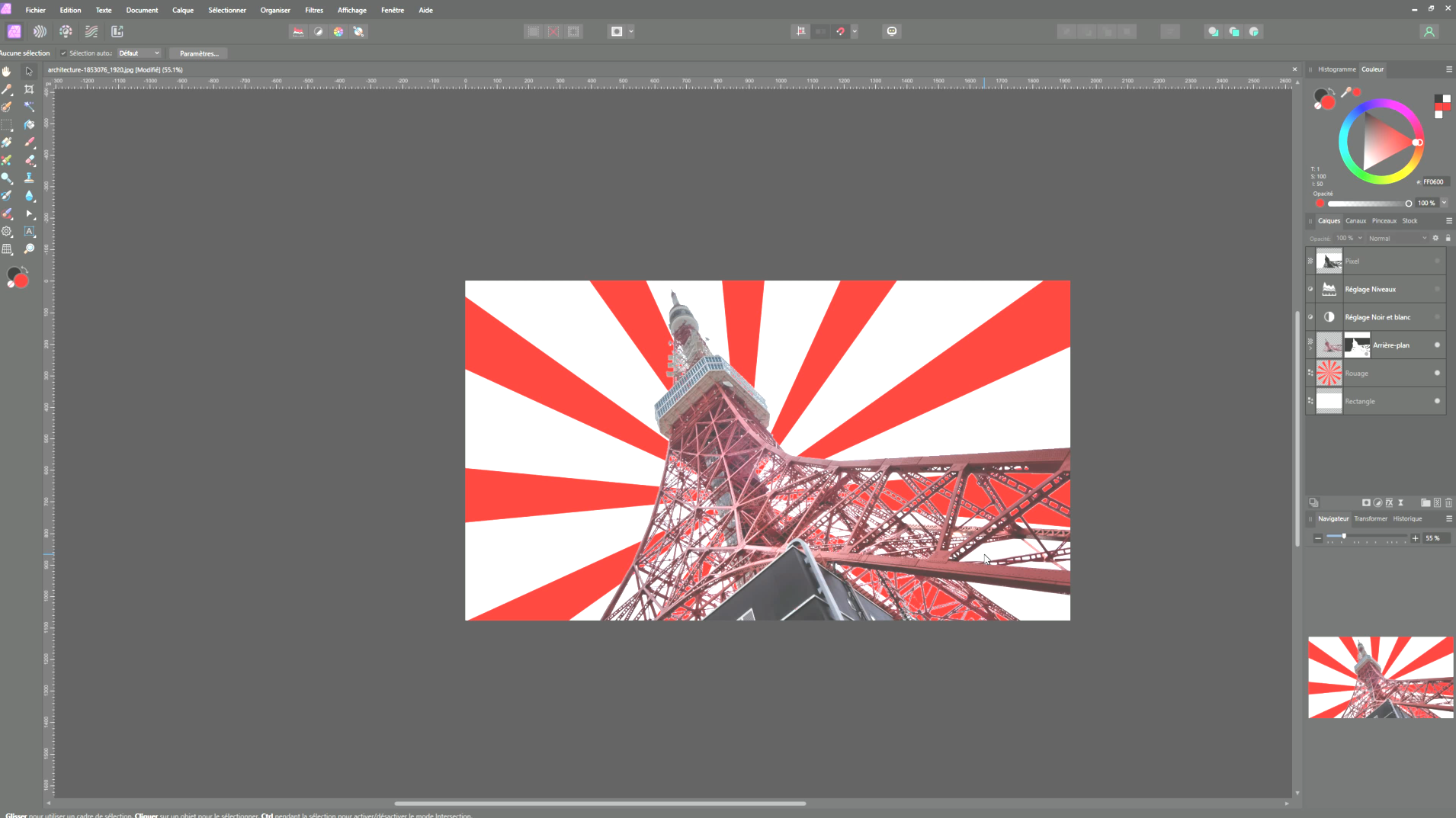This screenshot has width=1456, height=818.
Task: Open the Normal blend mode dropdown
Action: (x=1397, y=239)
